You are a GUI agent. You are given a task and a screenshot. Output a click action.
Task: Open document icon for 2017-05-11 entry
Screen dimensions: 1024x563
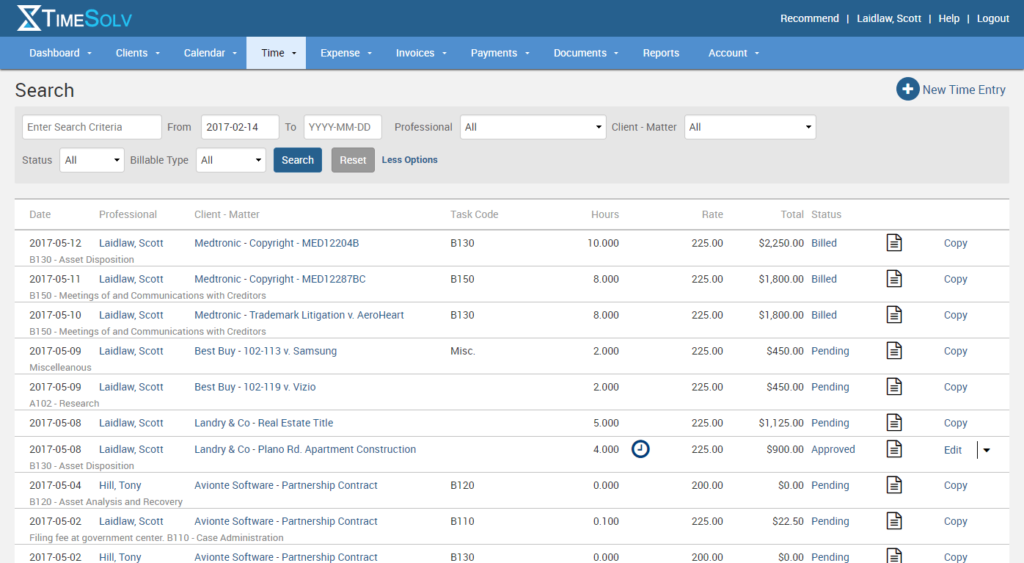click(x=894, y=279)
